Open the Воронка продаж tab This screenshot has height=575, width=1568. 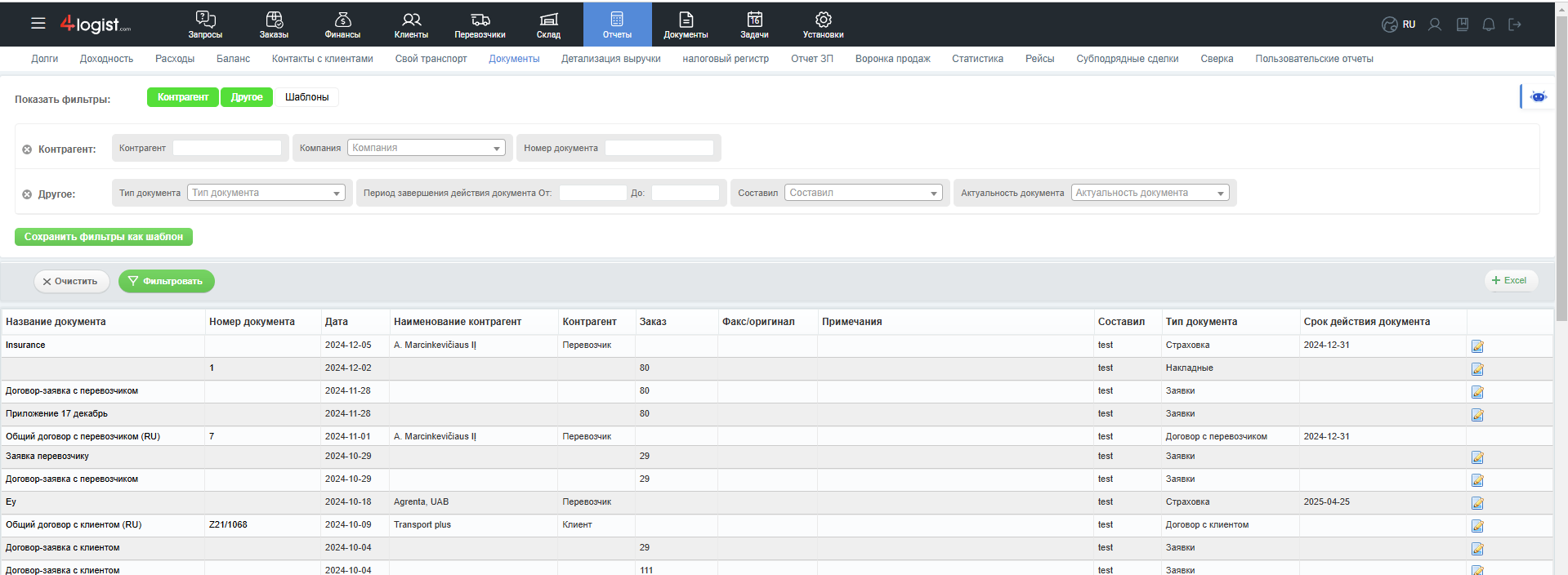click(892, 59)
